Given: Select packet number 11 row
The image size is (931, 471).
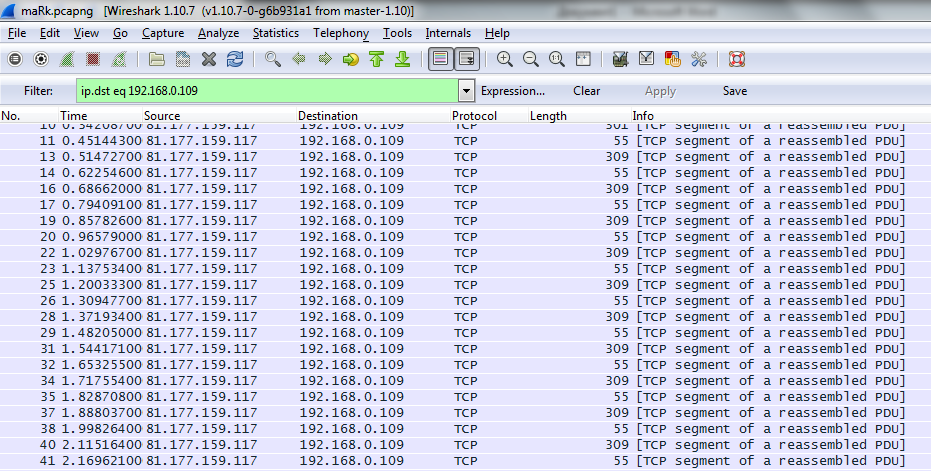Looking at the screenshot, I should 466,141.
